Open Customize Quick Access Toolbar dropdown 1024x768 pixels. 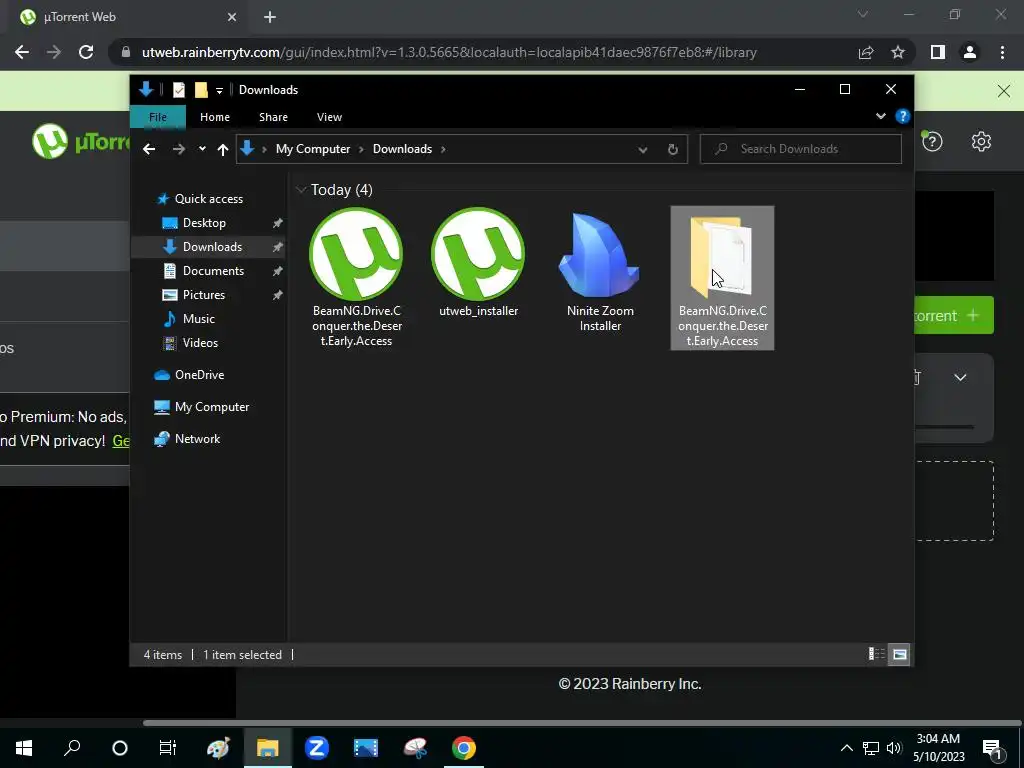pos(219,91)
